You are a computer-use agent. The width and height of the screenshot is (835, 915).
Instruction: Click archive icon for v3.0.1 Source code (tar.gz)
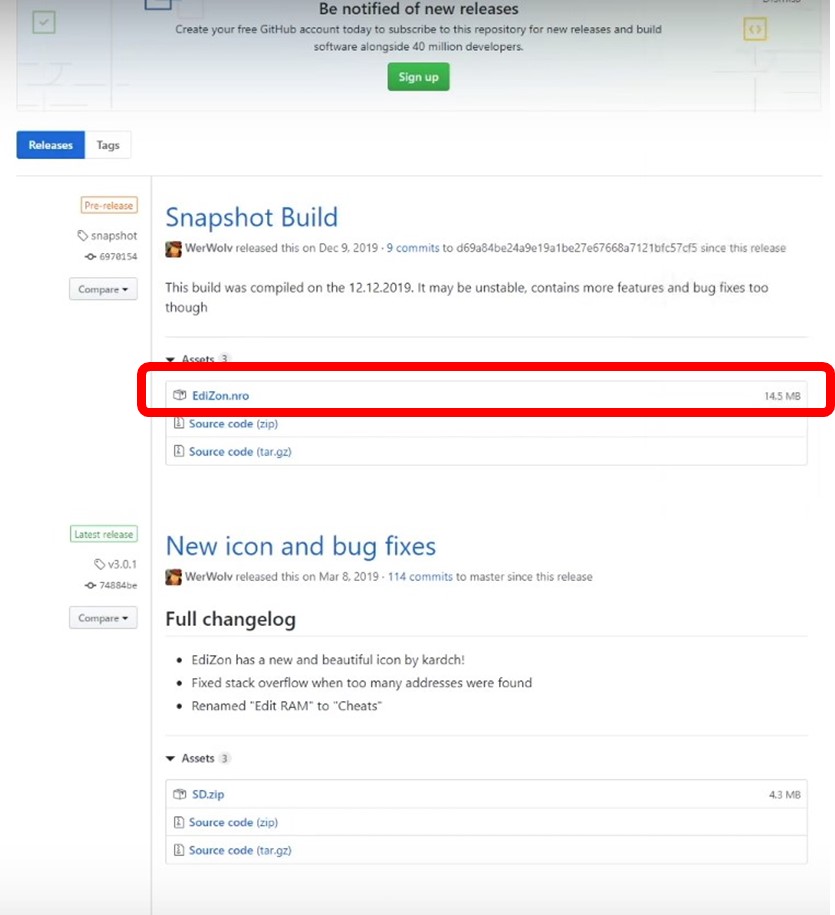point(179,850)
